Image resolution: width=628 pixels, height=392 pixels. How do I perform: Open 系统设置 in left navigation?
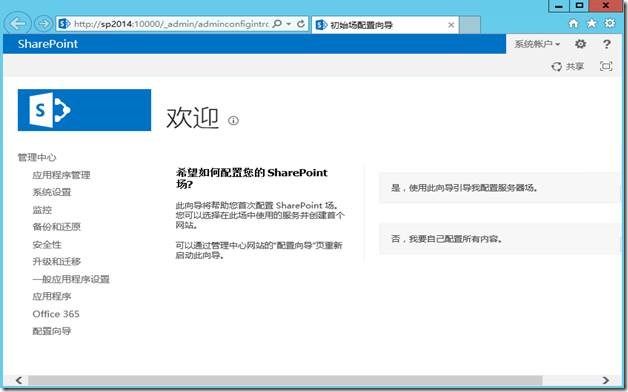(x=52, y=192)
